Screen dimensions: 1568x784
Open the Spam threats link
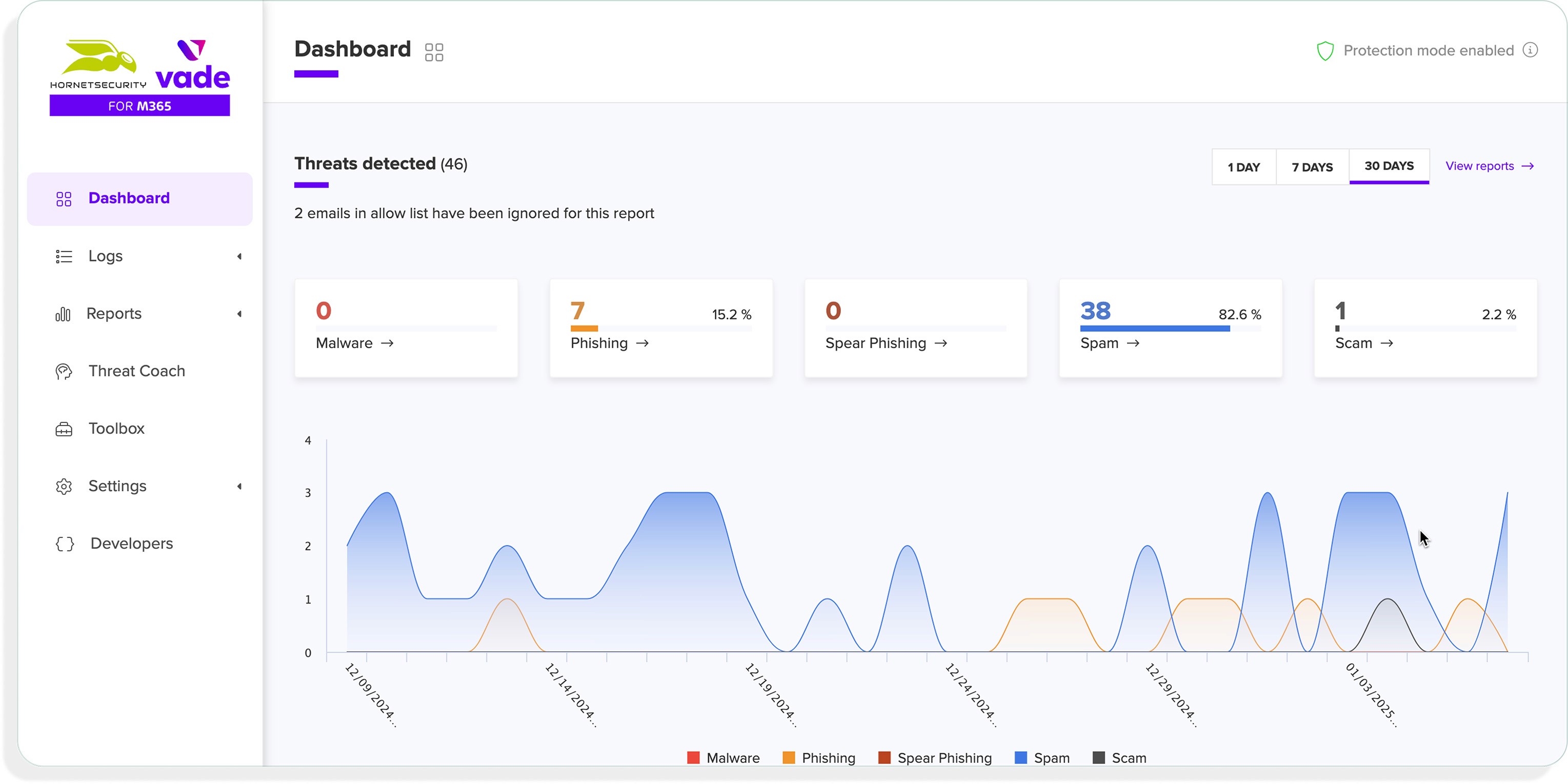click(1110, 344)
